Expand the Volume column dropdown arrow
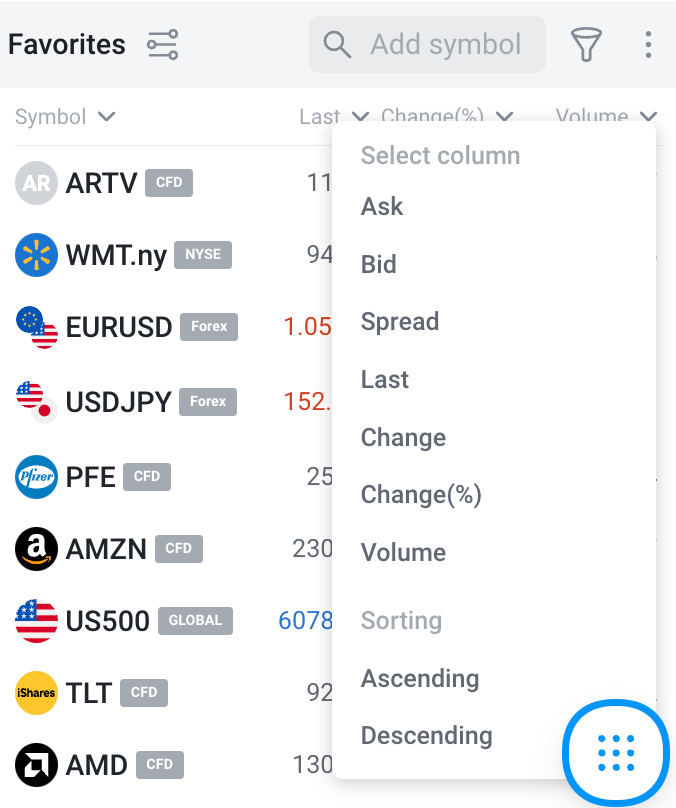 (x=648, y=117)
